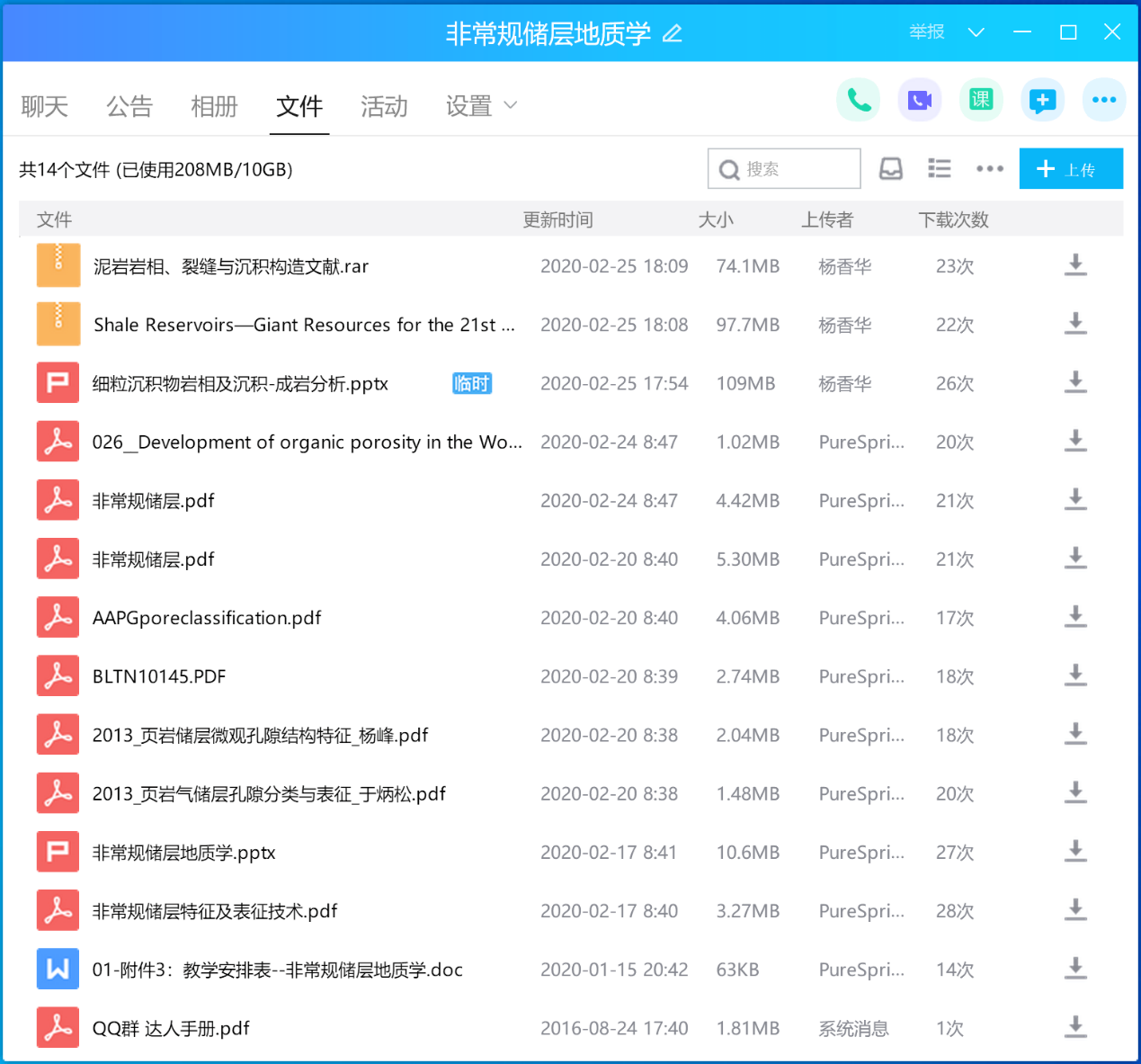
Task: Expand the title bar chevron menu
Action: [976, 33]
